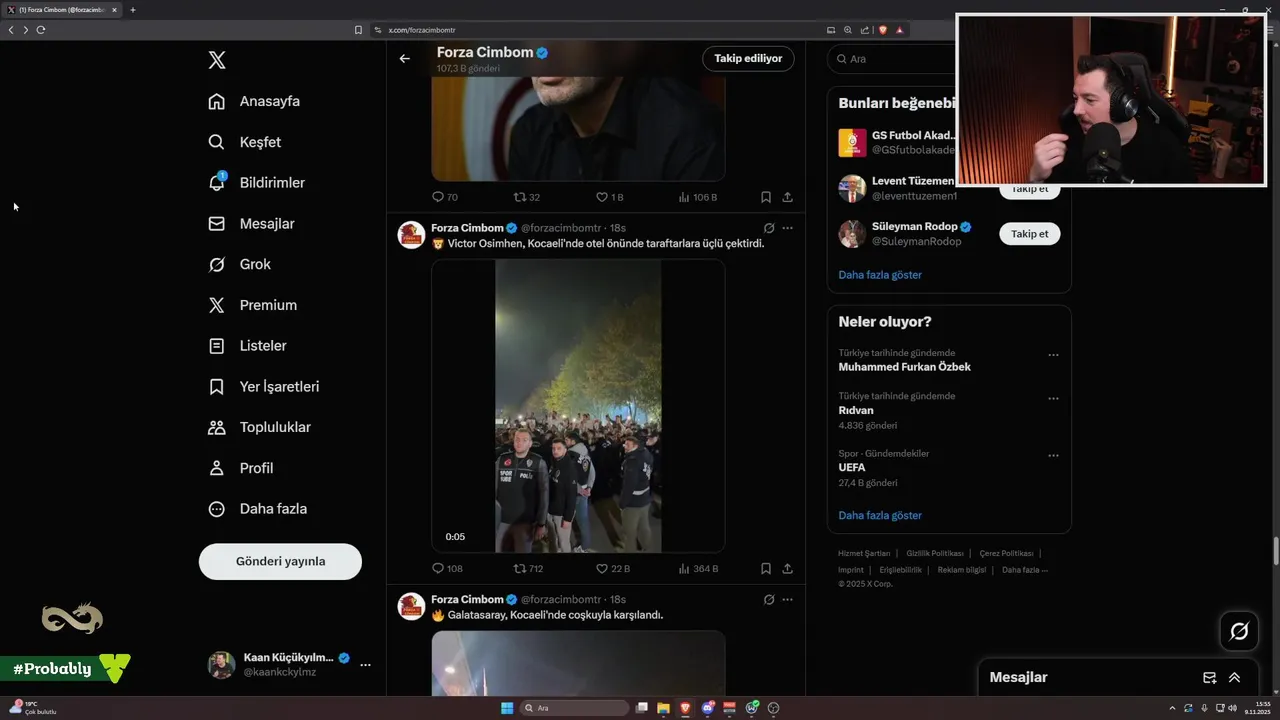Like the Victor Osimhen post with 22 B likes
This screenshot has height=720, width=1280.
coord(612,568)
